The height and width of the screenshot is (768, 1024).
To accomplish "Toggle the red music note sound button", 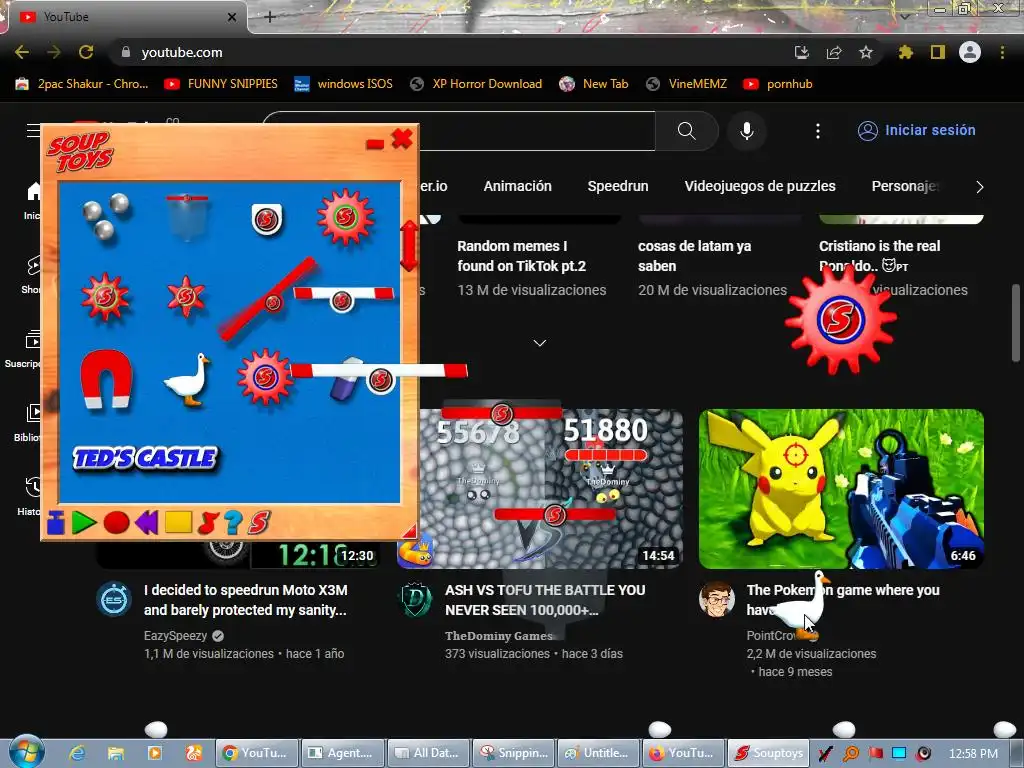I will (x=208, y=522).
